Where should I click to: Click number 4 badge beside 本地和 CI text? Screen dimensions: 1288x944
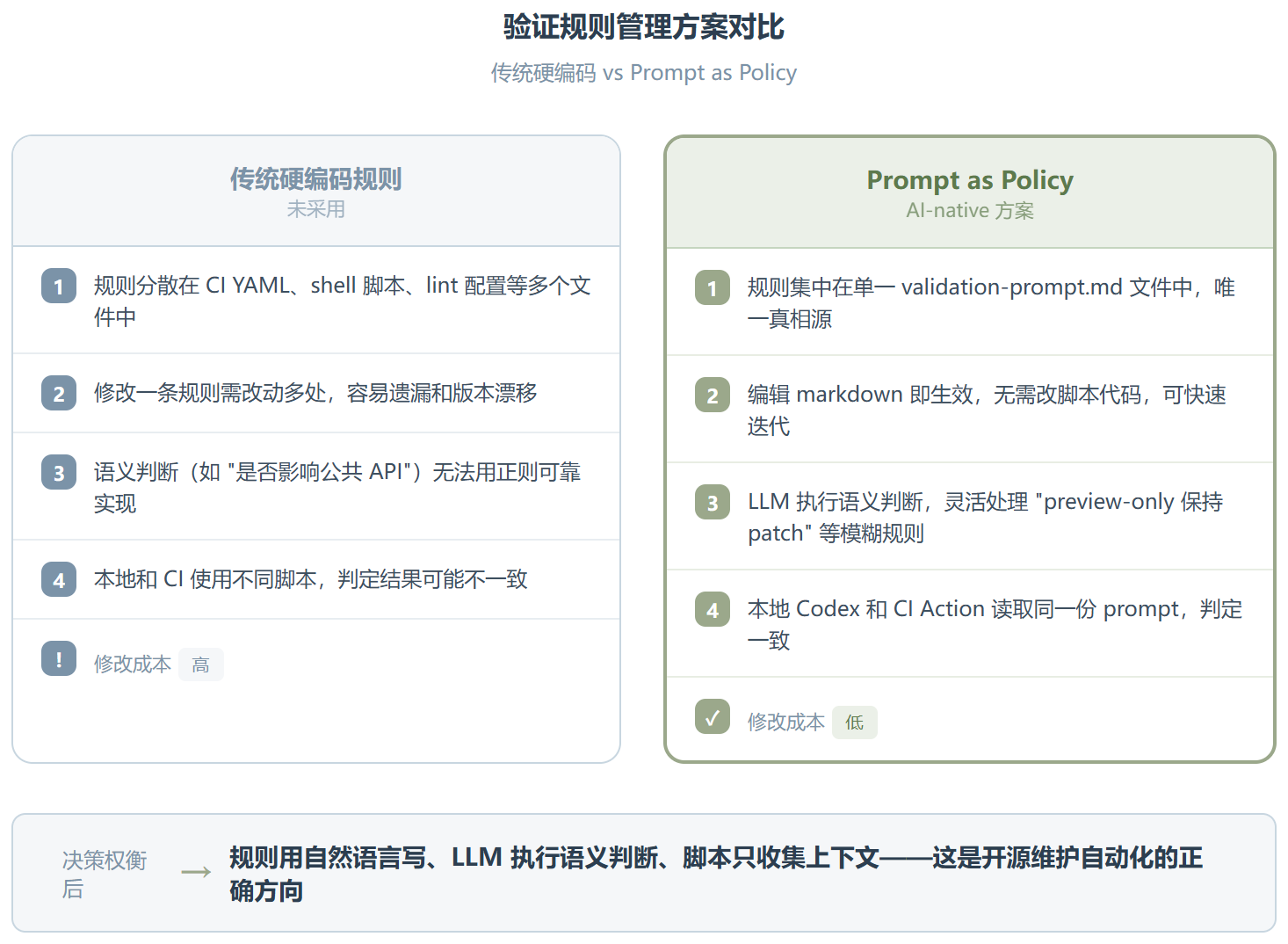59,579
